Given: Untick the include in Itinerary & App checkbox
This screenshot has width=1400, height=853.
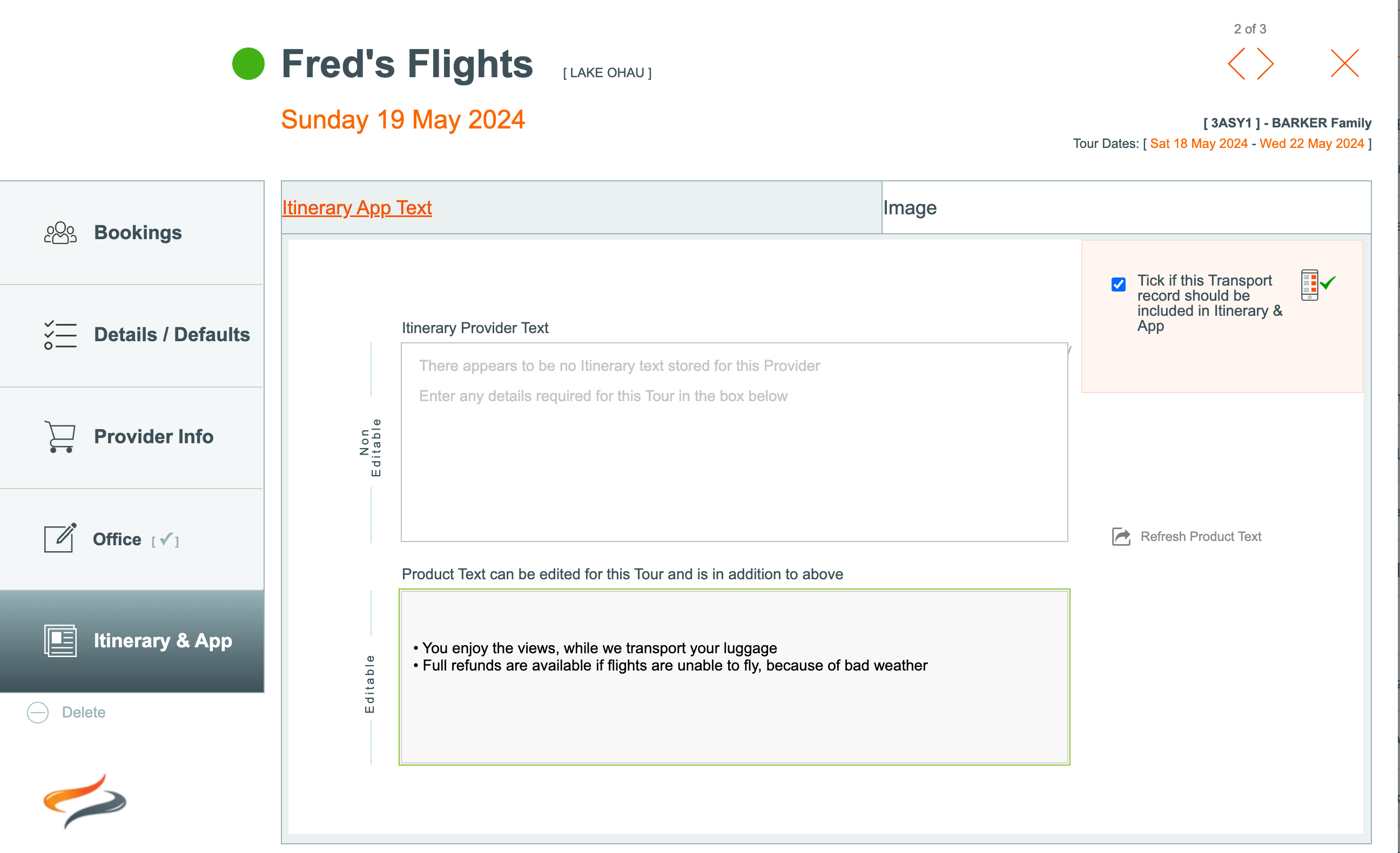Looking at the screenshot, I should (1118, 285).
